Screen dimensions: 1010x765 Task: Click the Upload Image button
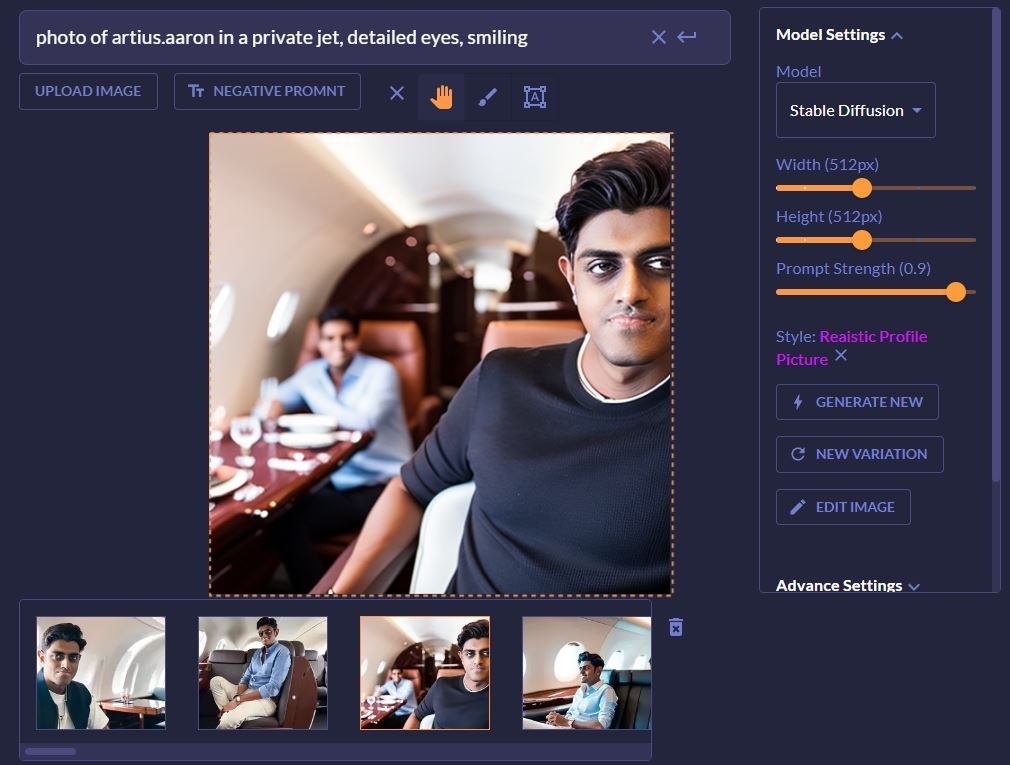88,91
